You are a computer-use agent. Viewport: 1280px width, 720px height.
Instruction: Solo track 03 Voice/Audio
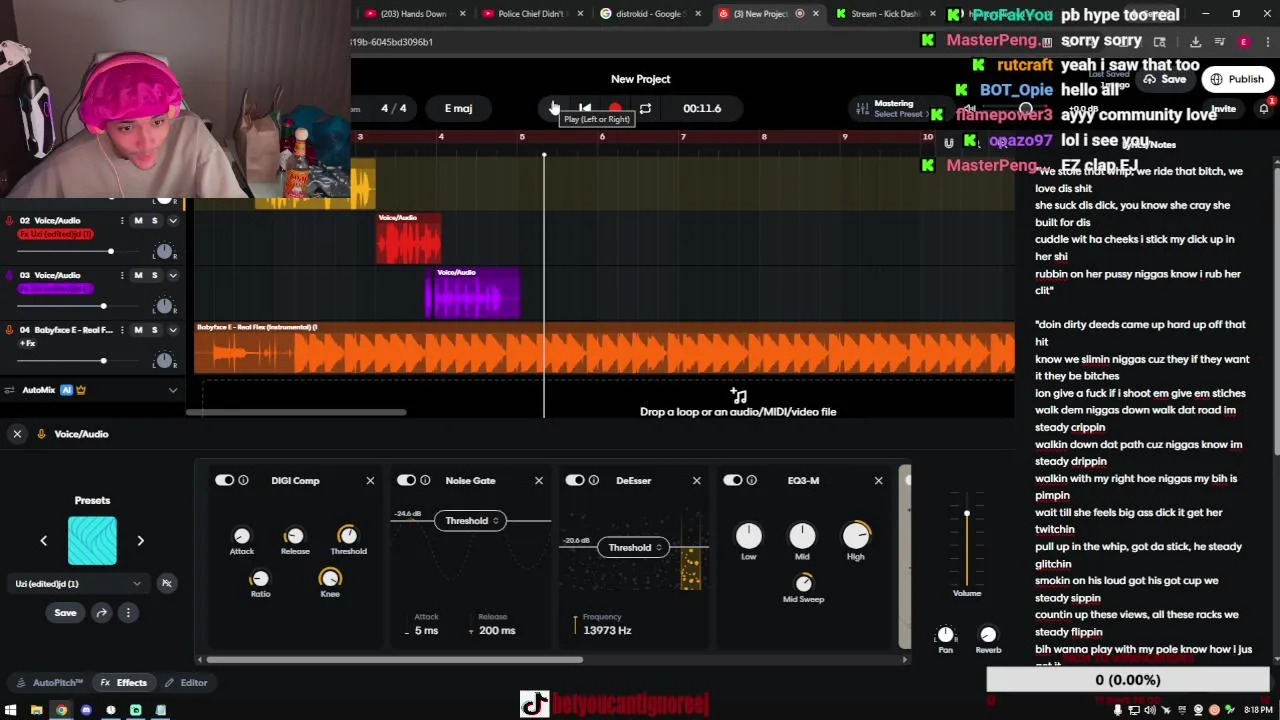click(x=154, y=275)
